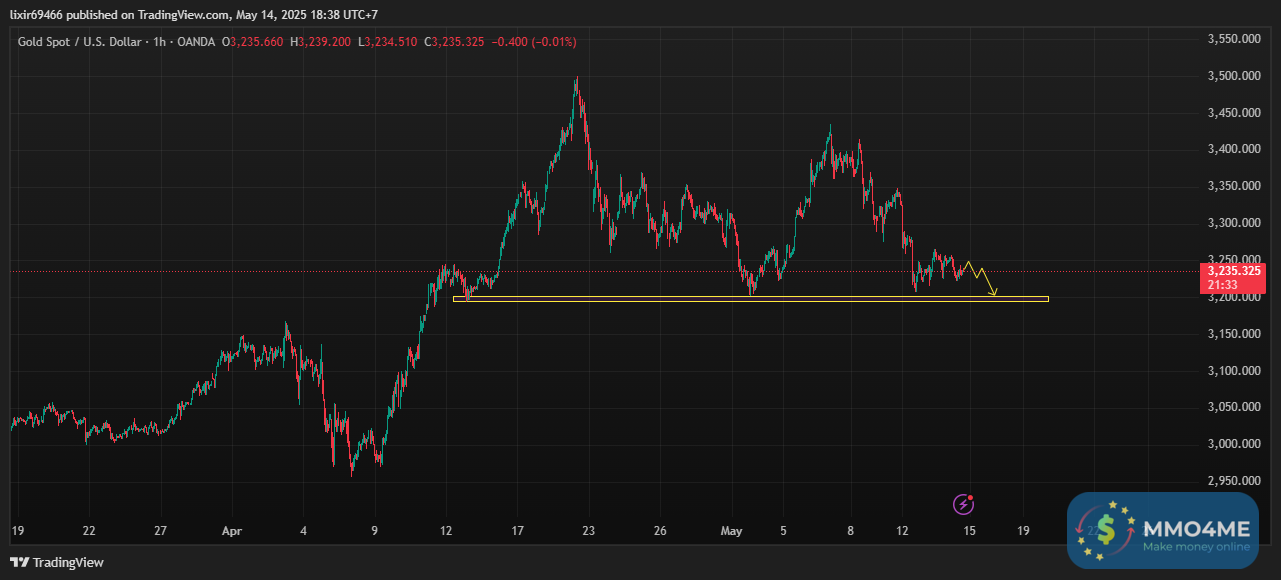1281x580 pixels.
Task: Click the 3,450.000 price axis label
Action: point(1232,113)
